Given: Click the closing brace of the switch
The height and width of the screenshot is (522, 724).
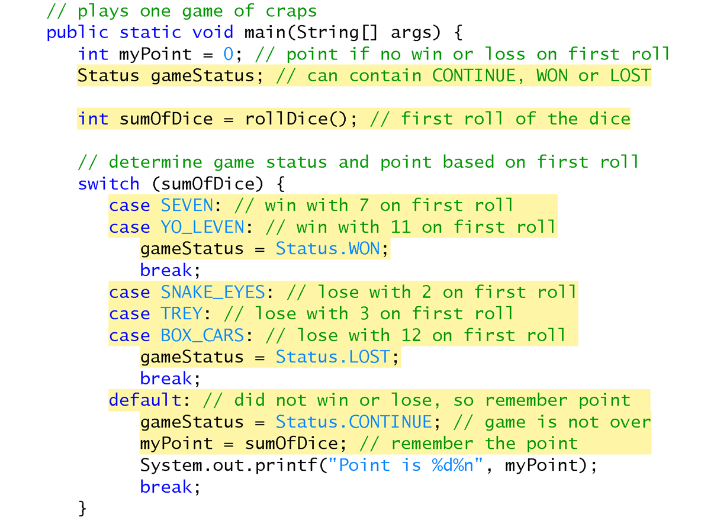Looking at the screenshot, I should click(x=82, y=509).
